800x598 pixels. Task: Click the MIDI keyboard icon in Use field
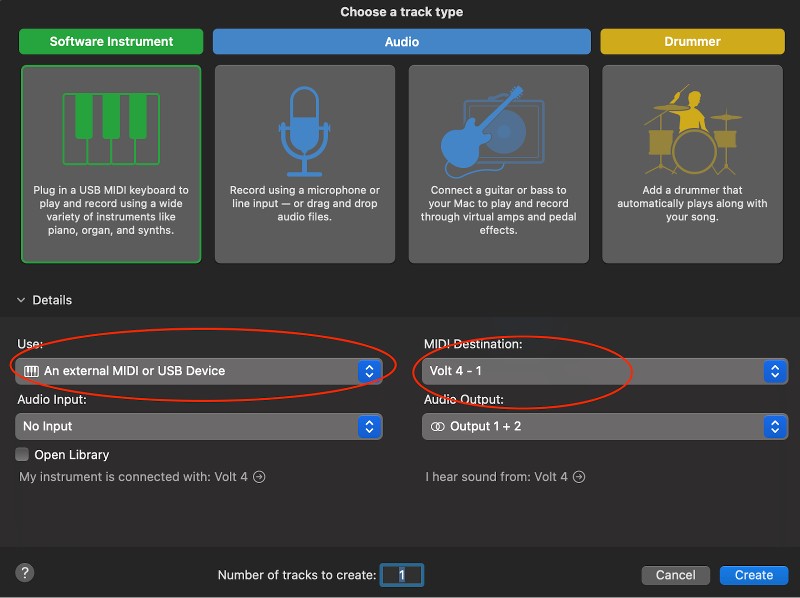30,370
